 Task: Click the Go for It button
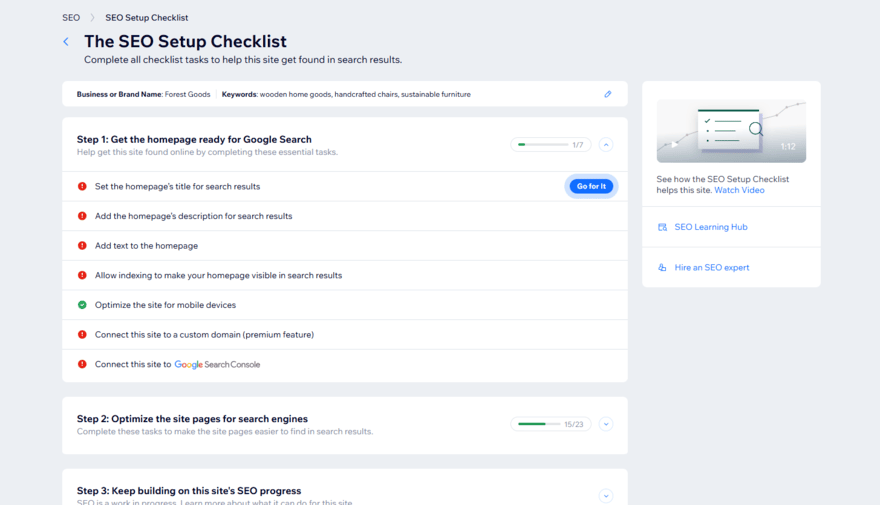tap(591, 186)
